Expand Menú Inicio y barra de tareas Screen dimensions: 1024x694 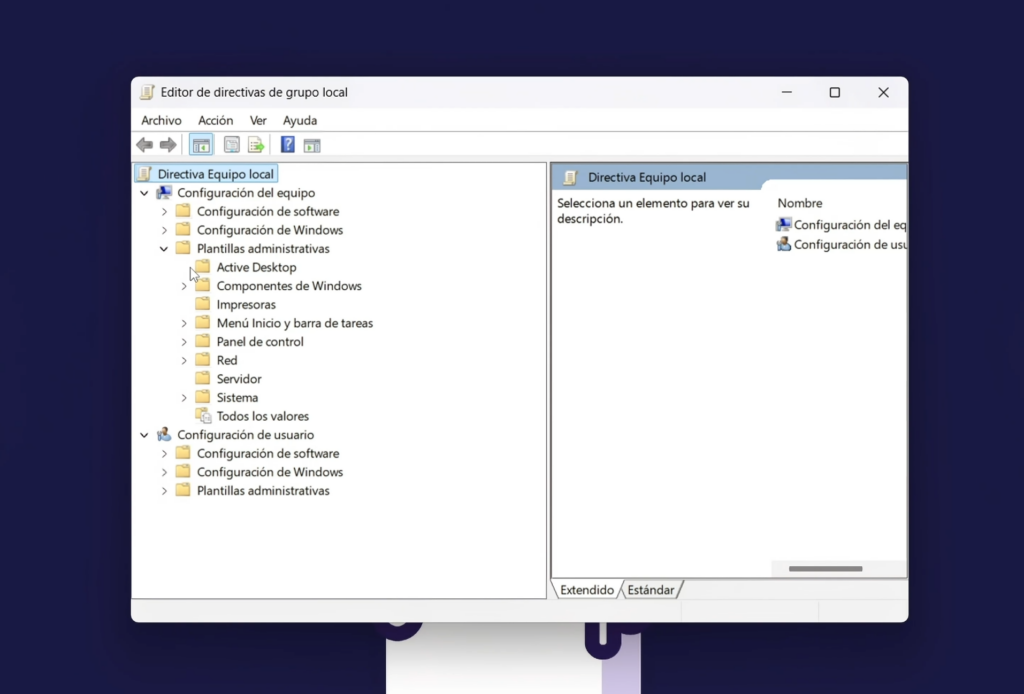[x=183, y=322]
